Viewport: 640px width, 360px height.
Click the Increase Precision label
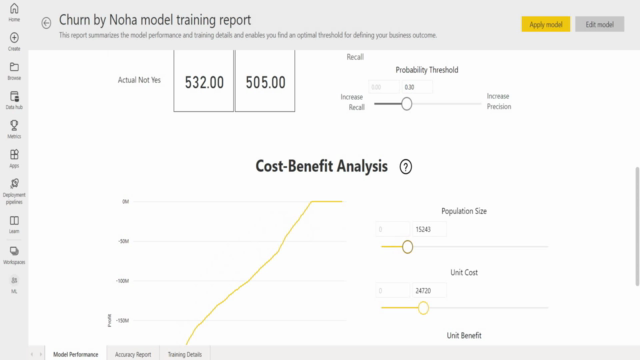498,101
